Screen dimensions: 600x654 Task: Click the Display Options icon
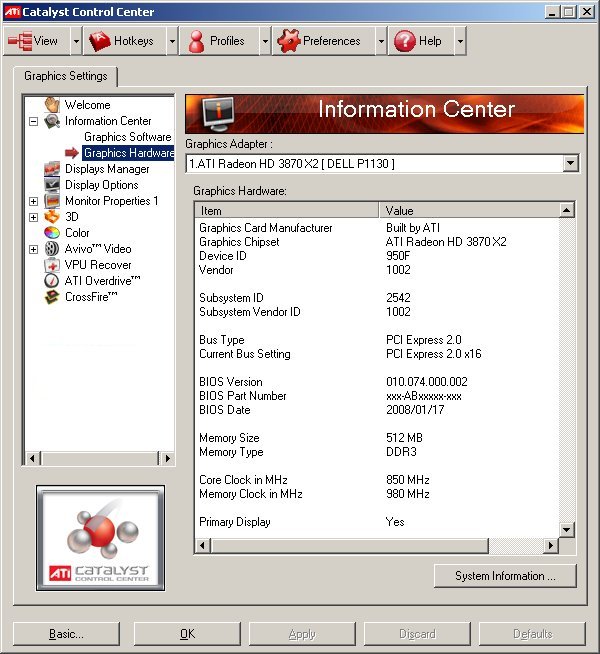52,184
